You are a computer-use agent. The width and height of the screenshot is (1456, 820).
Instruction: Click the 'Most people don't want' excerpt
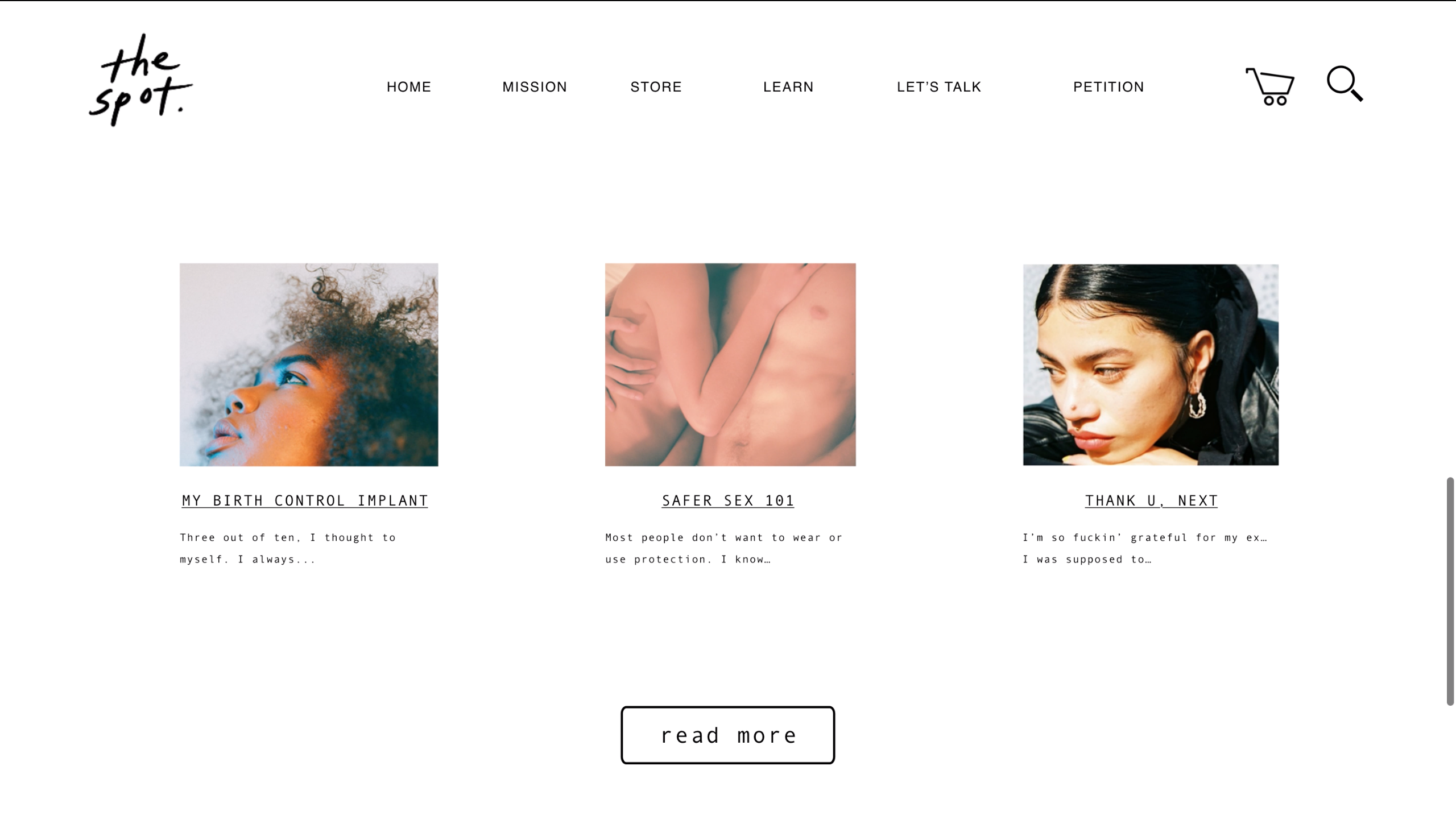723,548
